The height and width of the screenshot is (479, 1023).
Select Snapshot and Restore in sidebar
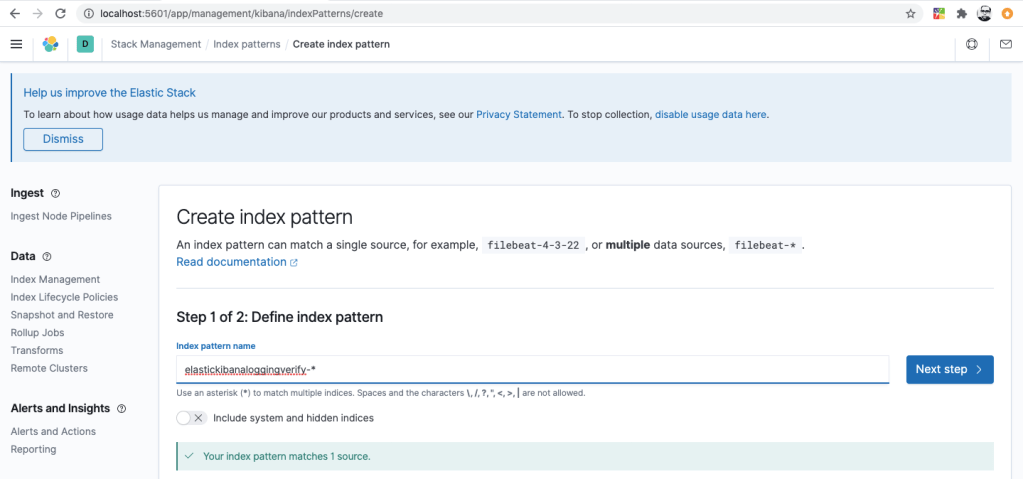[62, 315]
